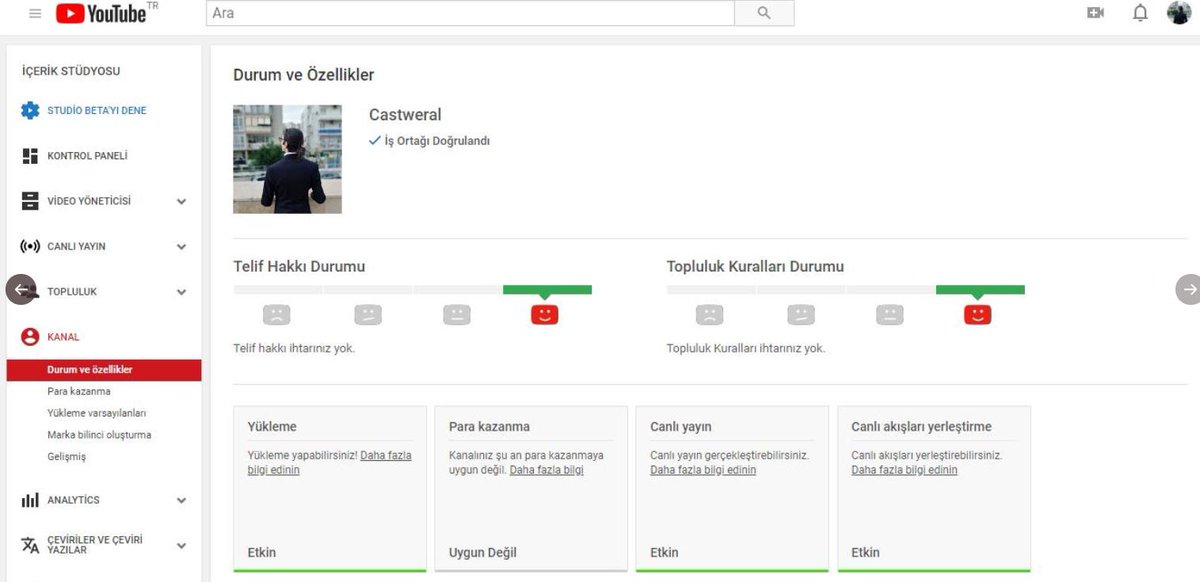
Task: Open the hamburger guide menu
Action: 36,13
